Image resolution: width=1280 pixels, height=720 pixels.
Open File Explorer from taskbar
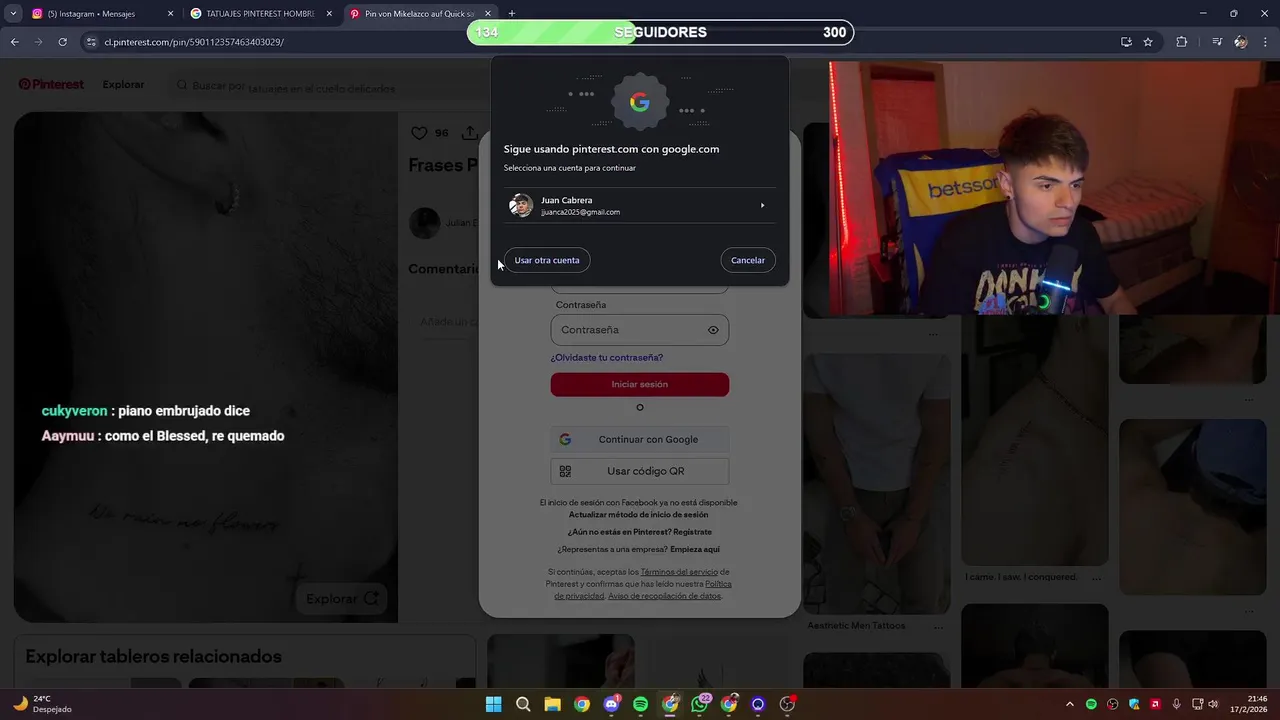[x=552, y=704]
